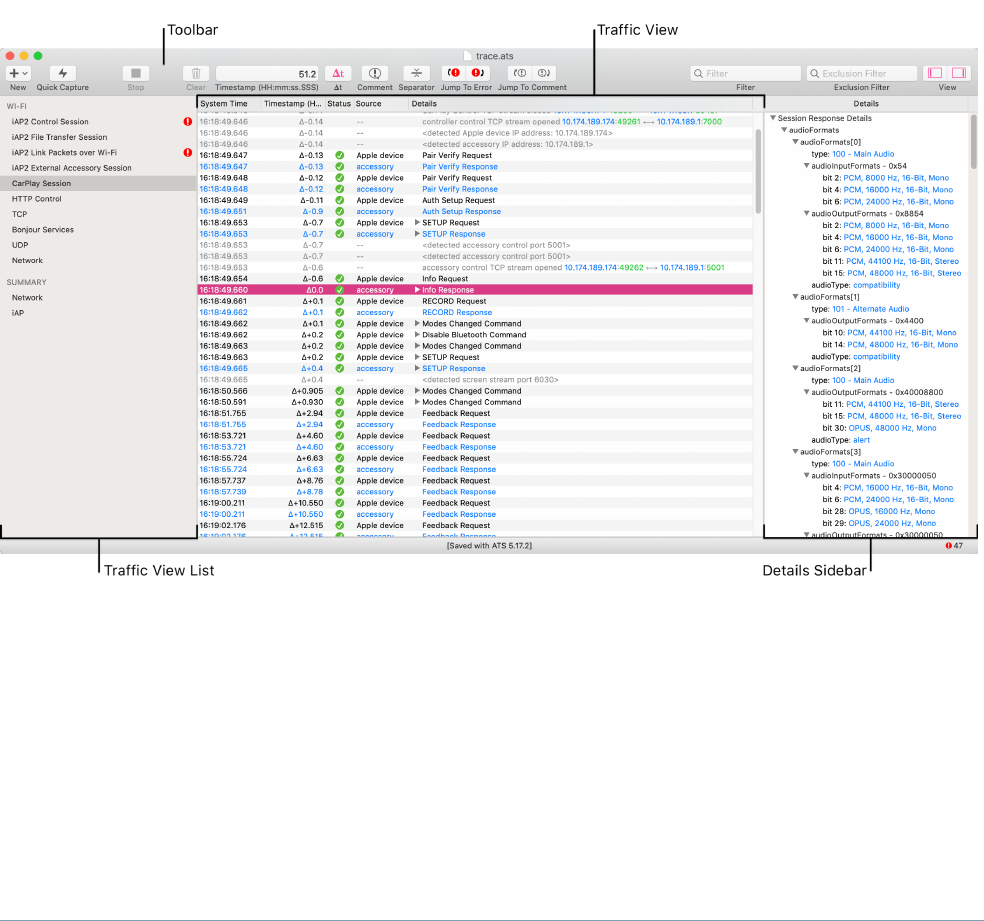Insert a Separator from the toolbar

pyautogui.click(x=416, y=73)
